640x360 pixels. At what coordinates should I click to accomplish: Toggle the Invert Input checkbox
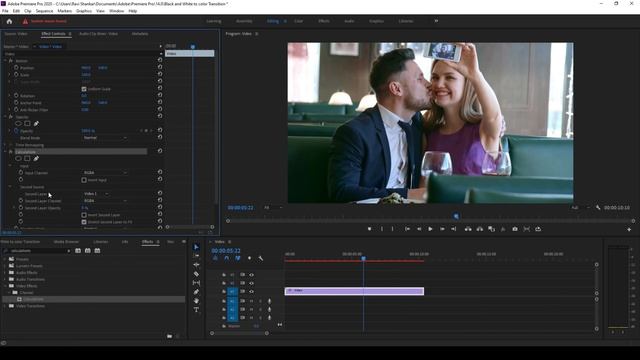click(84, 180)
